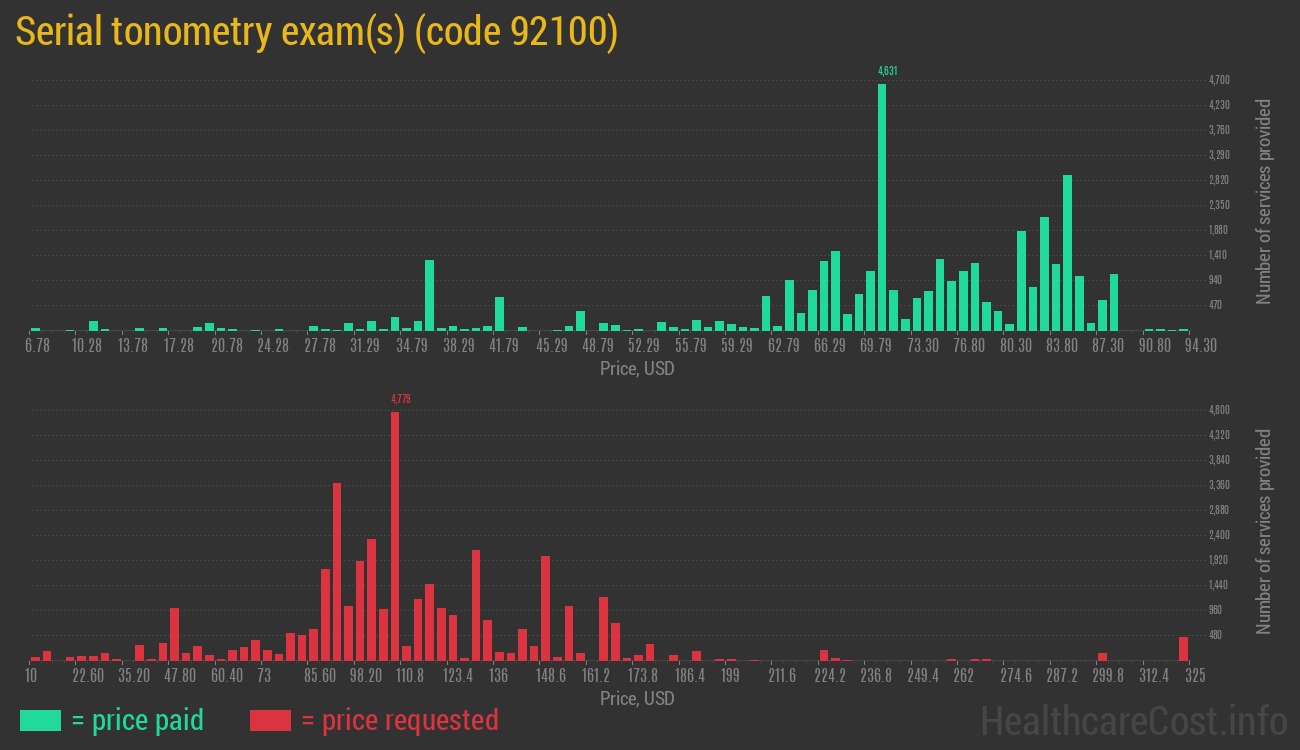
Task: Click the tallest red bar labeled 4,779
Action: click(x=395, y=535)
